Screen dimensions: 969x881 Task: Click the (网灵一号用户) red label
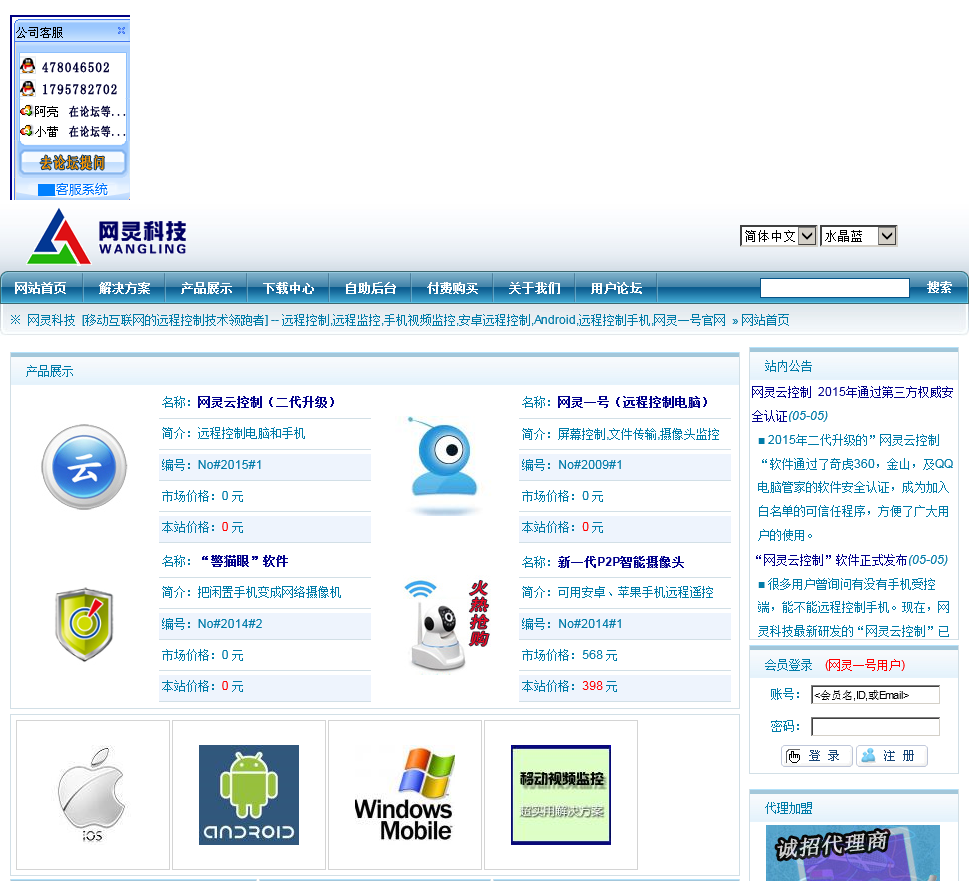pos(865,665)
